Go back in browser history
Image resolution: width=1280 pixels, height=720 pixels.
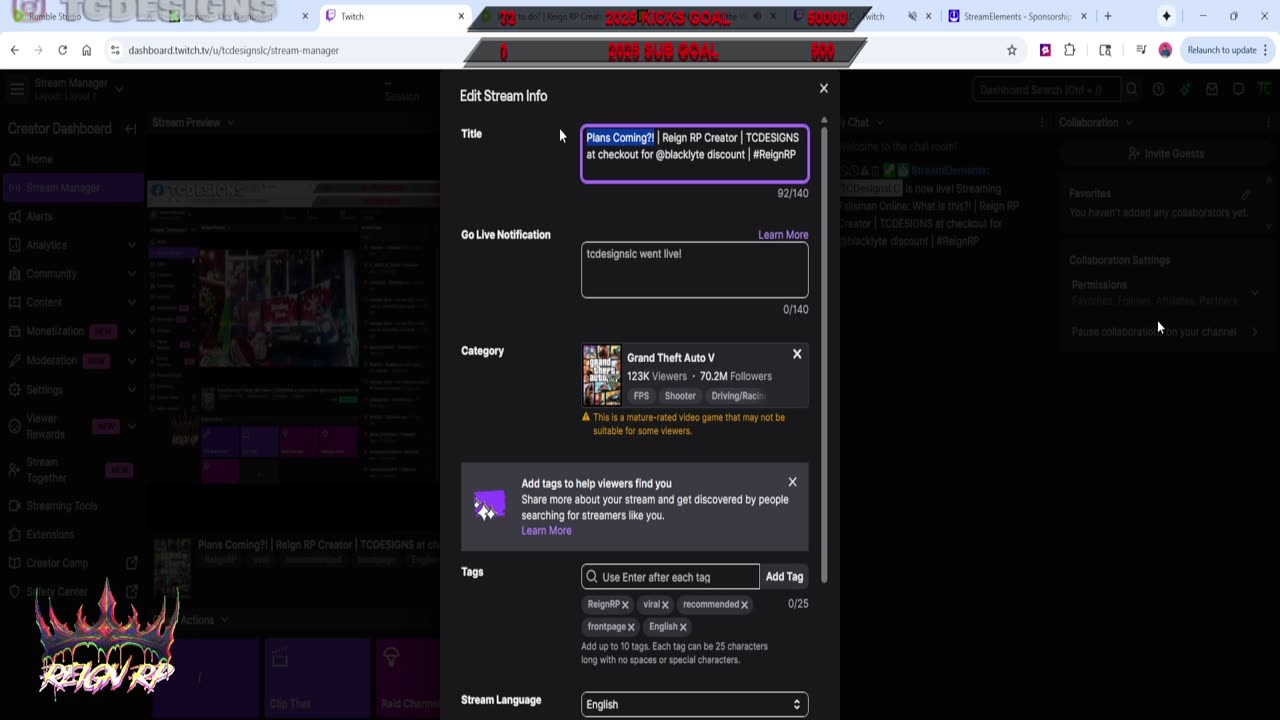(x=14, y=50)
